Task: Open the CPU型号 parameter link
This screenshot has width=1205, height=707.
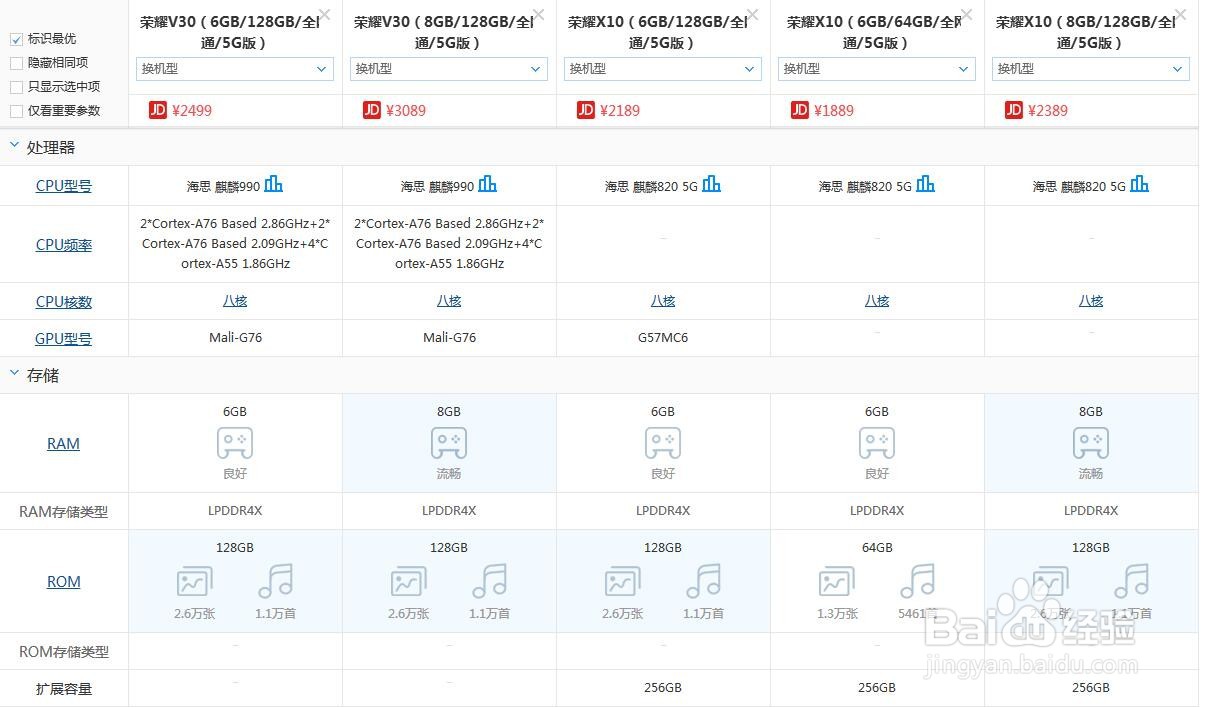Action: coord(64,186)
